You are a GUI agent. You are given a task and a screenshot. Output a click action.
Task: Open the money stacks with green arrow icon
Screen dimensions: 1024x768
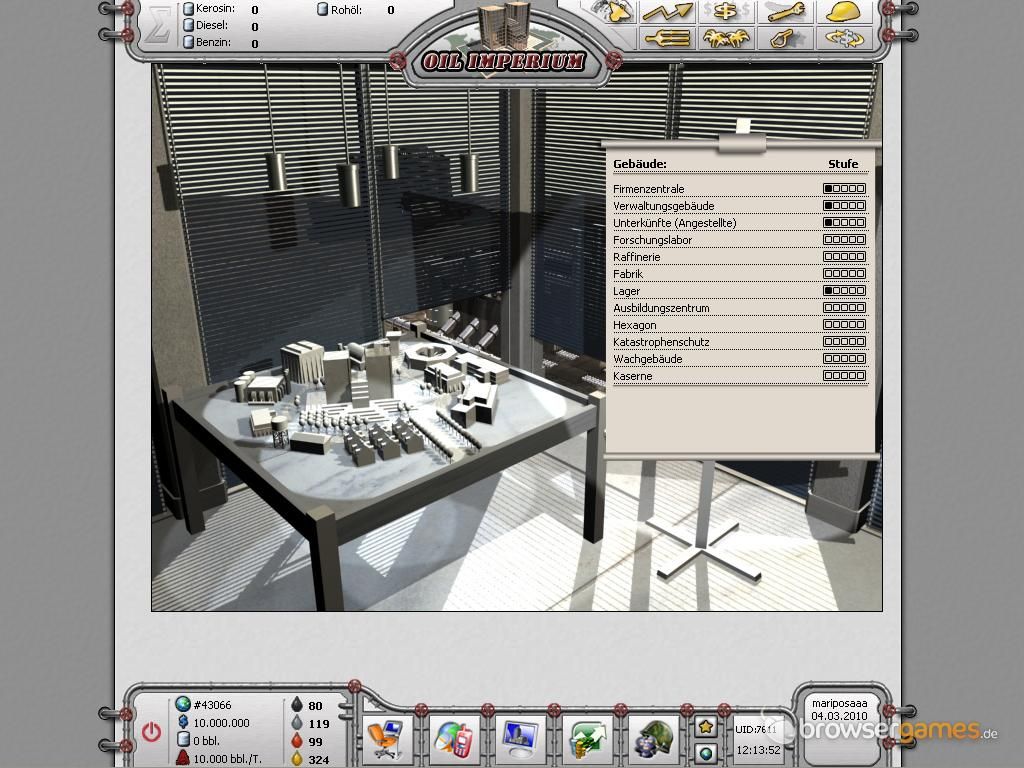point(587,737)
